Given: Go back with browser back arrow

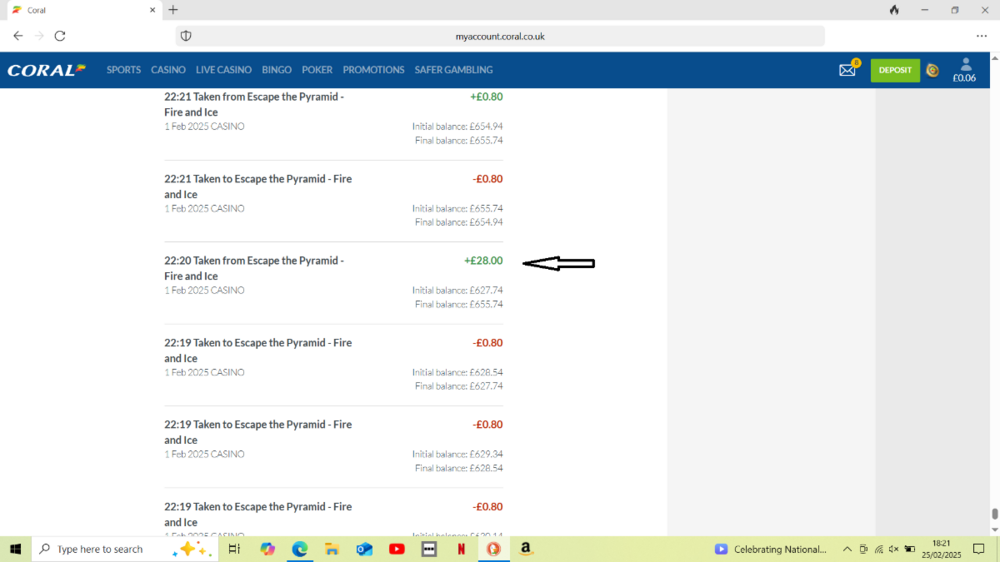Looking at the screenshot, I should click(x=18, y=36).
